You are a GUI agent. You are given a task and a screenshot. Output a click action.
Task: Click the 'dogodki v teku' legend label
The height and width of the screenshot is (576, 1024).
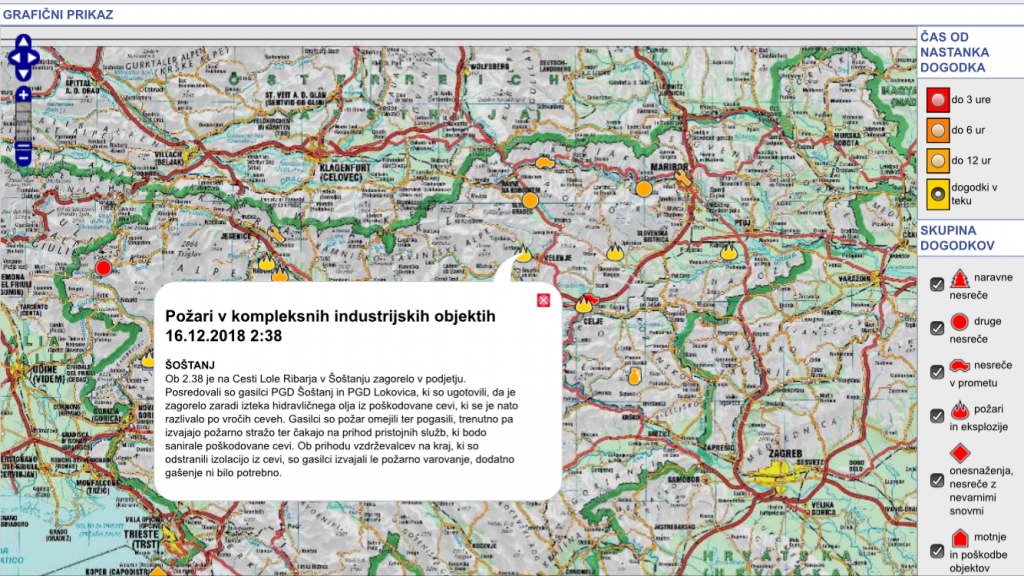coord(974,194)
